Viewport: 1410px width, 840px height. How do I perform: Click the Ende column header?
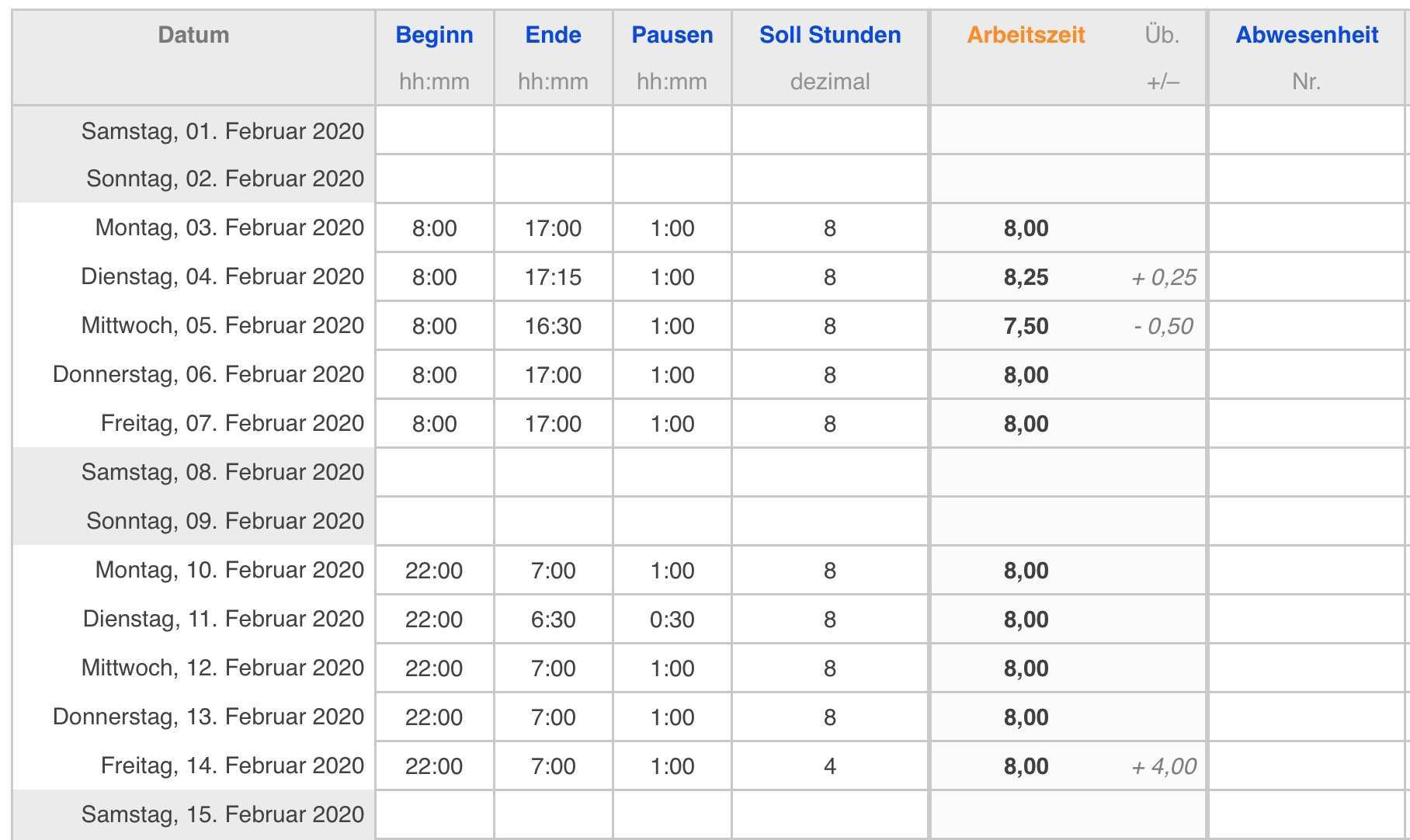[x=553, y=35]
